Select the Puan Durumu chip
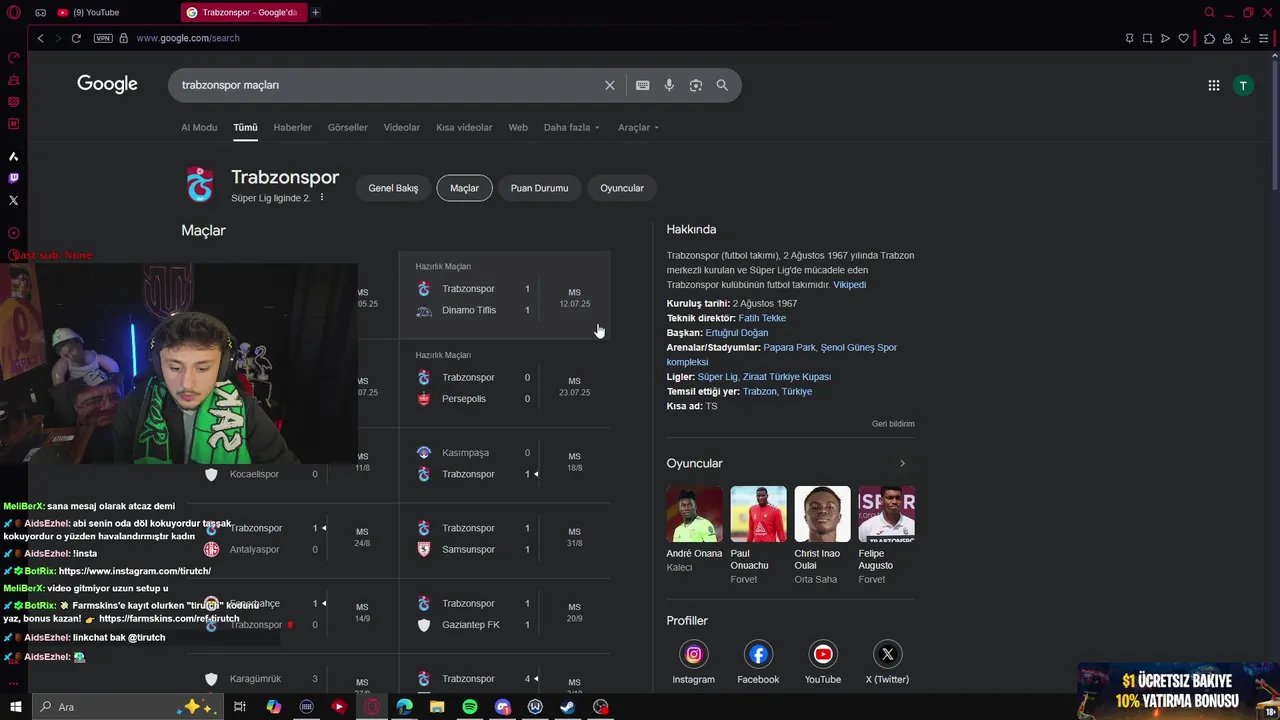The height and width of the screenshot is (720, 1280). pyautogui.click(x=539, y=188)
